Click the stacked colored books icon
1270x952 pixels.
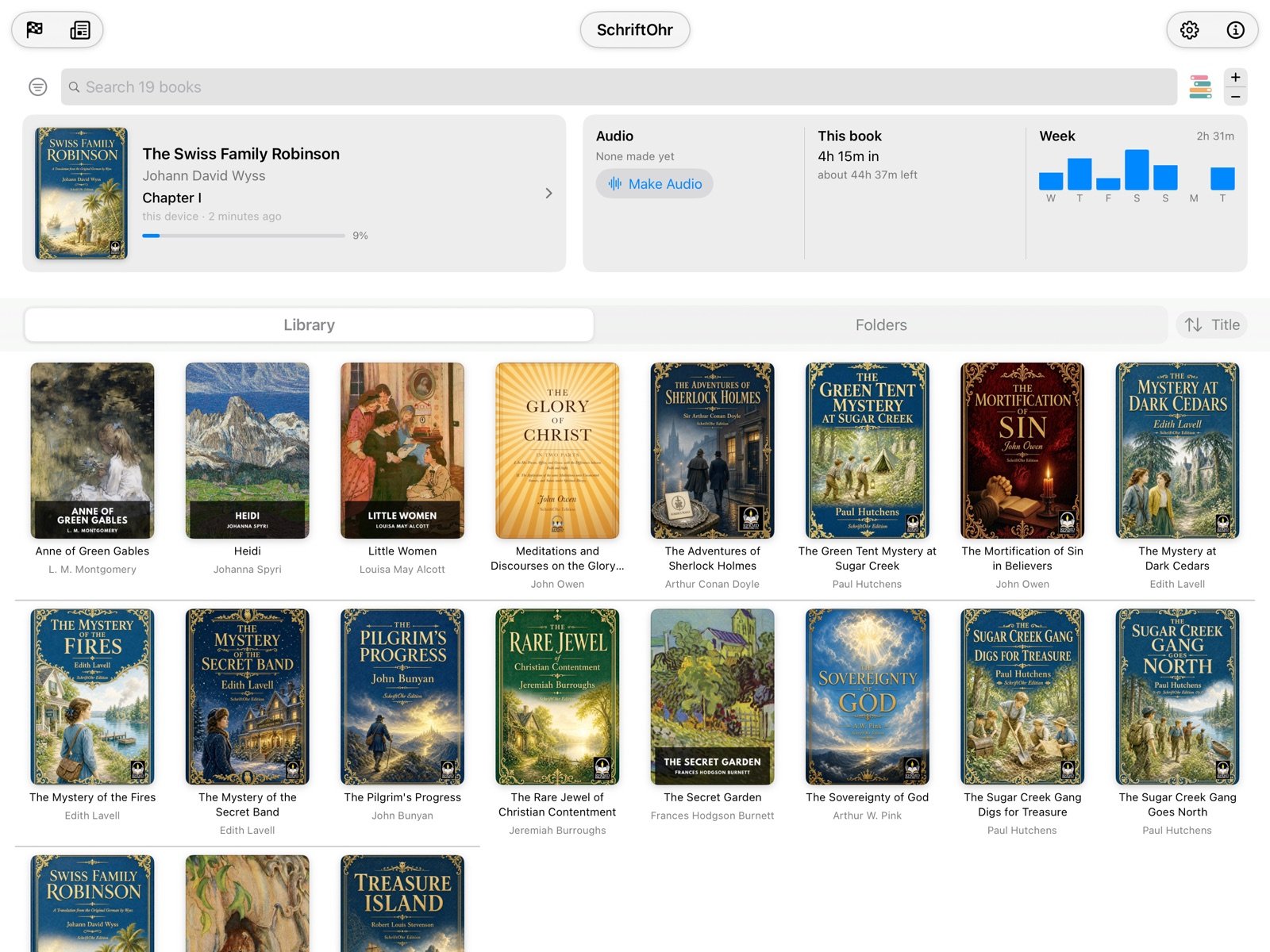(1200, 87)
